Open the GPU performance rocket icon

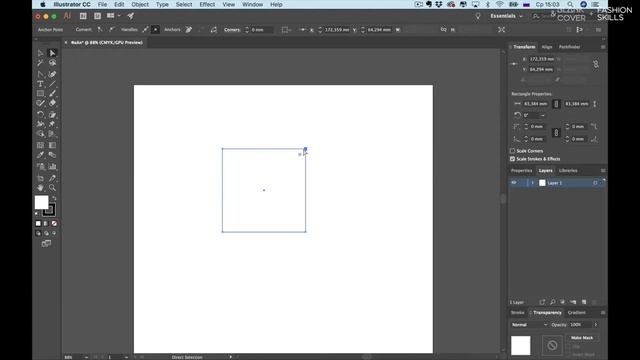click(131, 16)
